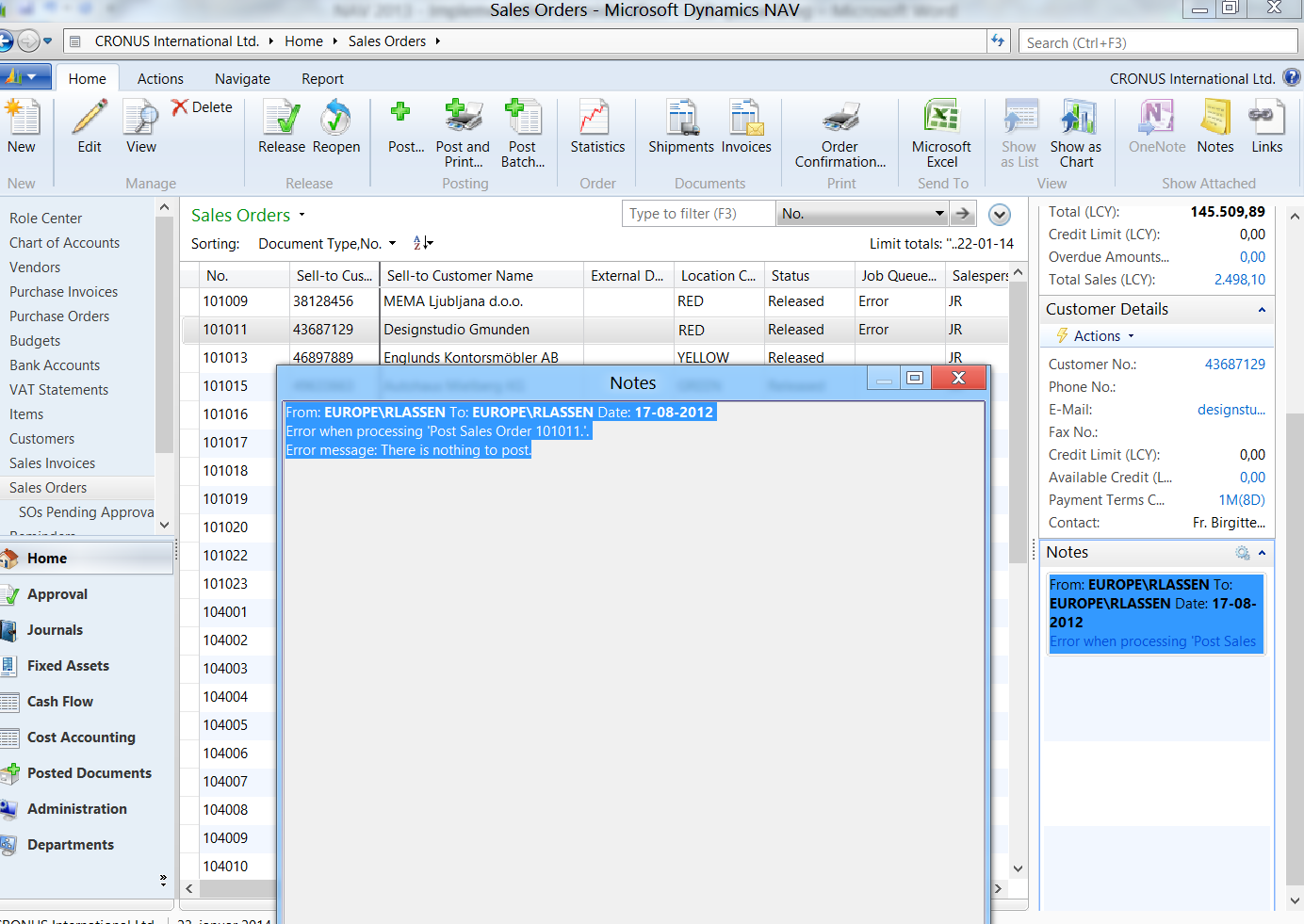Print the Order Confirmation
Viewport: 1304px width, 924px height.
click(839, 133)
